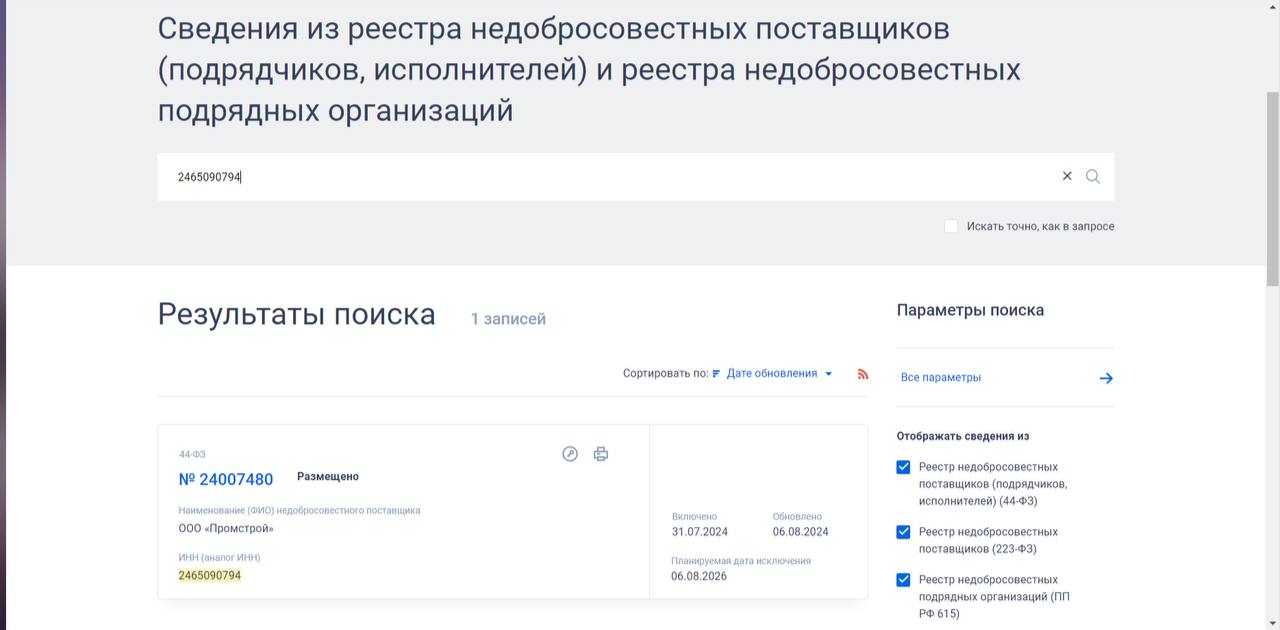Click planned exclusion date 06.08.2026
The width and height of the screenshot is (1280, 630).
pos(699,577)
